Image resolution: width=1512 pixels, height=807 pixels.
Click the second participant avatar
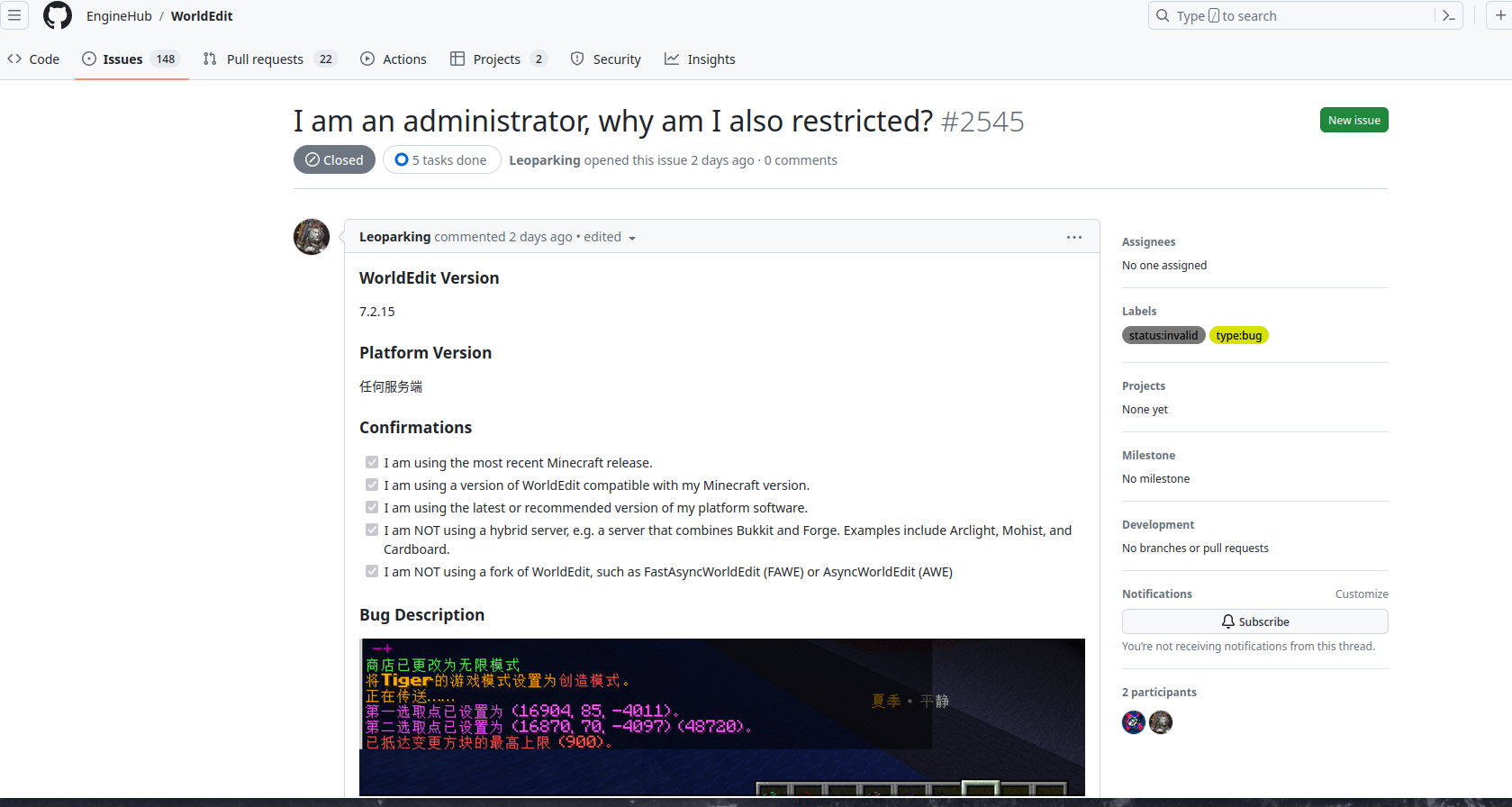pyautogui.click(x=1161, y=722)
